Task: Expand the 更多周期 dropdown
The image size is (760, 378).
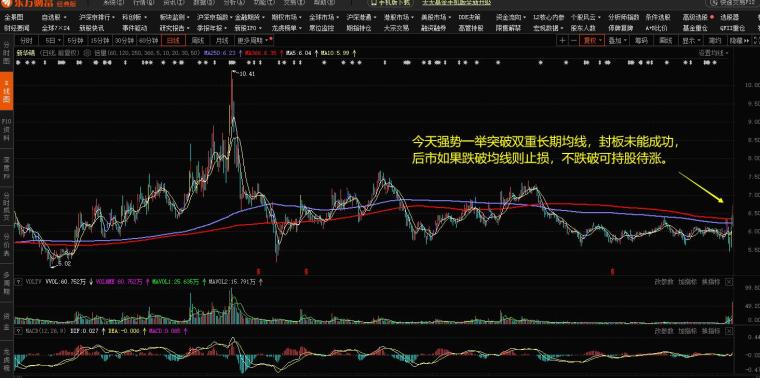Action: (254, 40)
